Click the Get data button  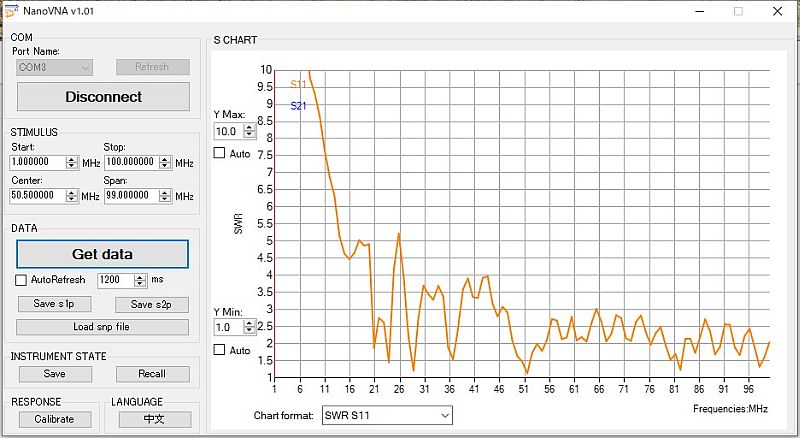(x=102, y=254)
